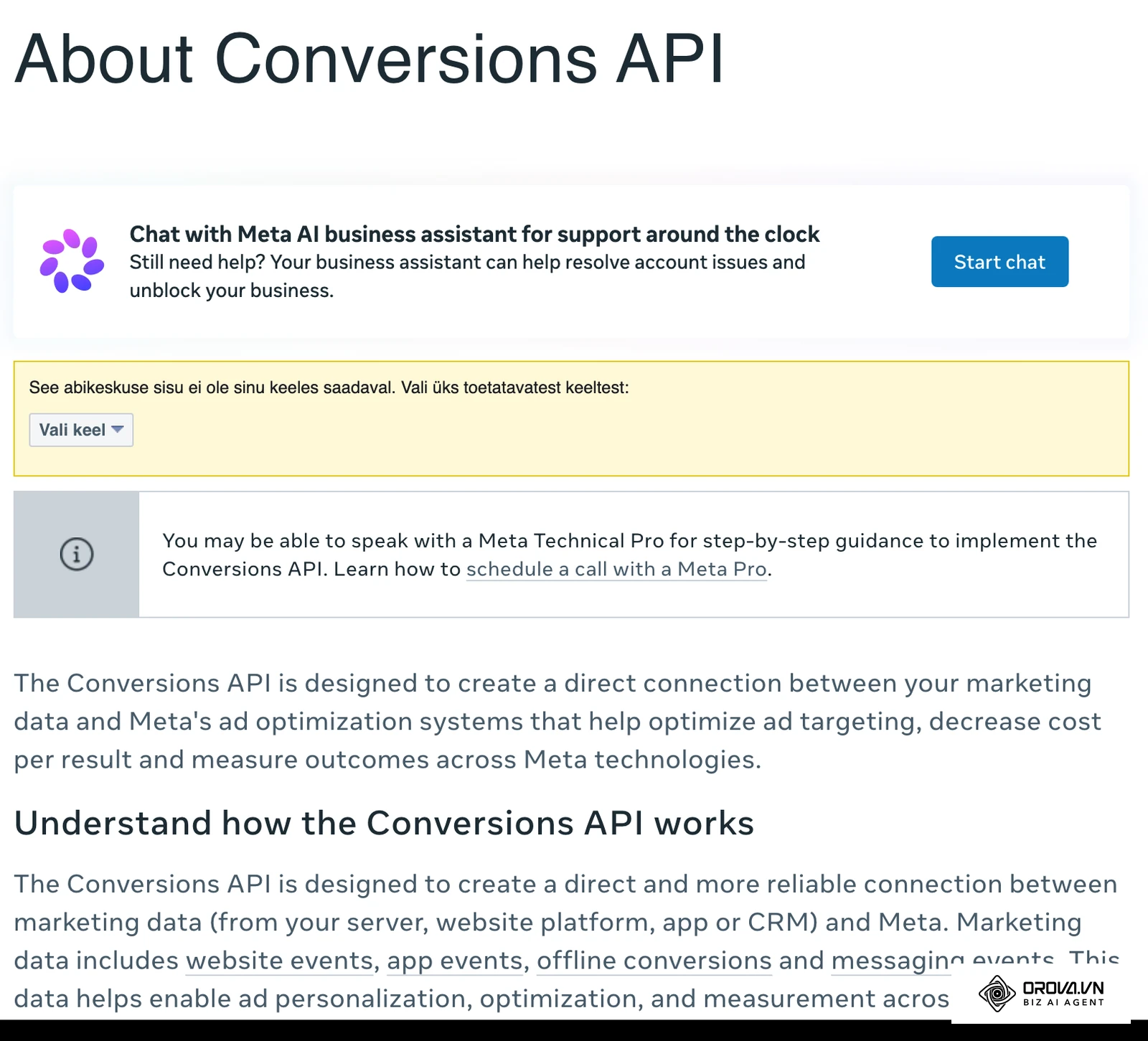Open schedule a call with a Meta Pro link
Viewport: 1148px width, 1041px height.
pos(617,569)
